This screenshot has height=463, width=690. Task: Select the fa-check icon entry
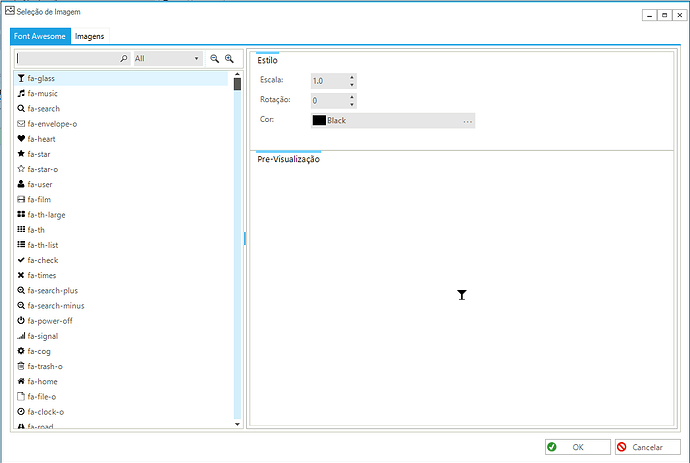[43, 260]
